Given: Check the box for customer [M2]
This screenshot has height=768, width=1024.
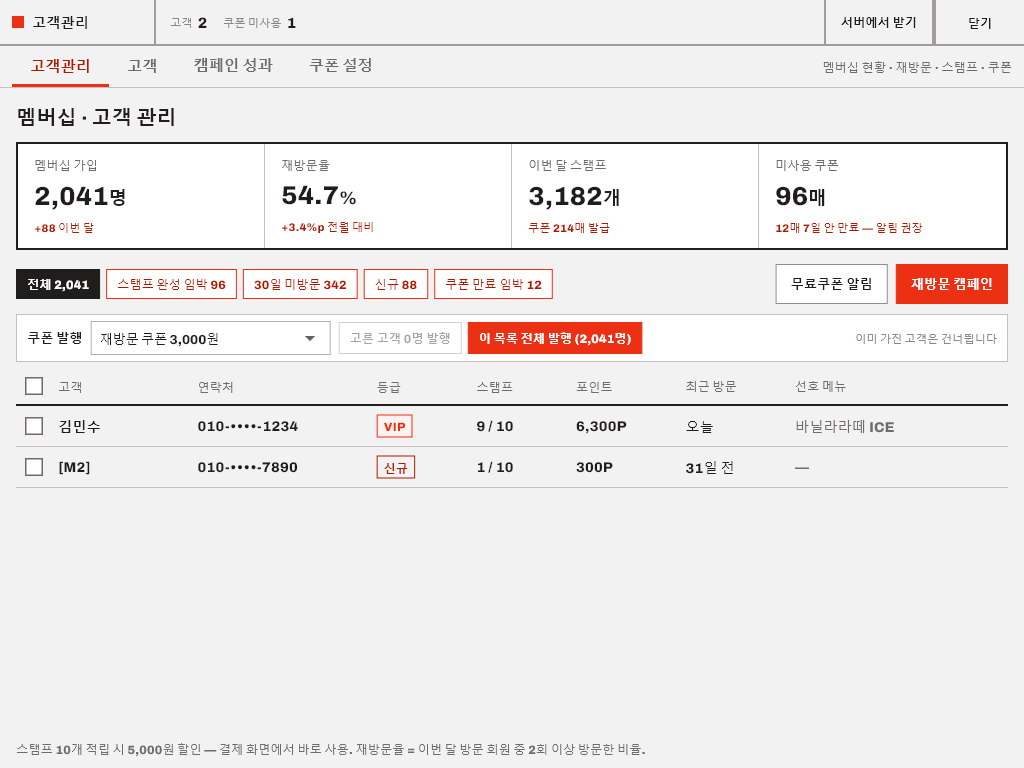Looking at the screenshot, I should [34, 467].
